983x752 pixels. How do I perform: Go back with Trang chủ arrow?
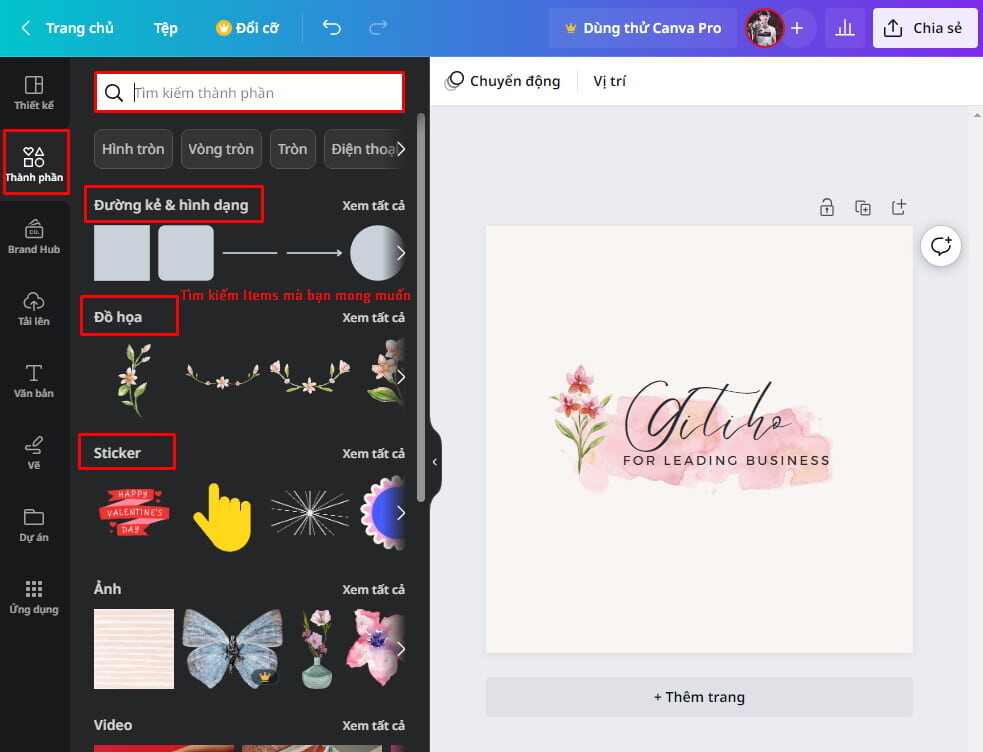click(26, 28)
